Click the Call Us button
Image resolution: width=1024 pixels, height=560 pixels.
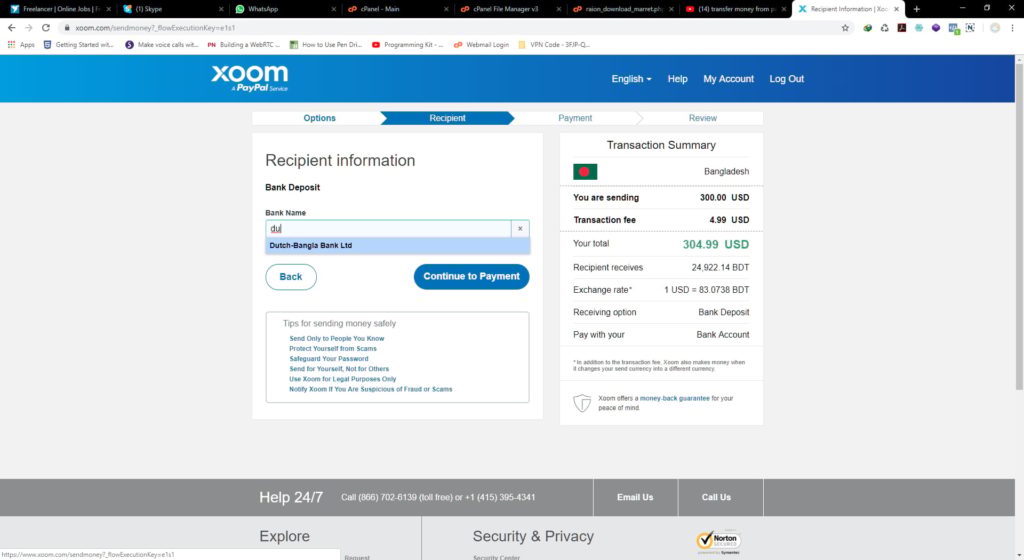pos(716,497)
